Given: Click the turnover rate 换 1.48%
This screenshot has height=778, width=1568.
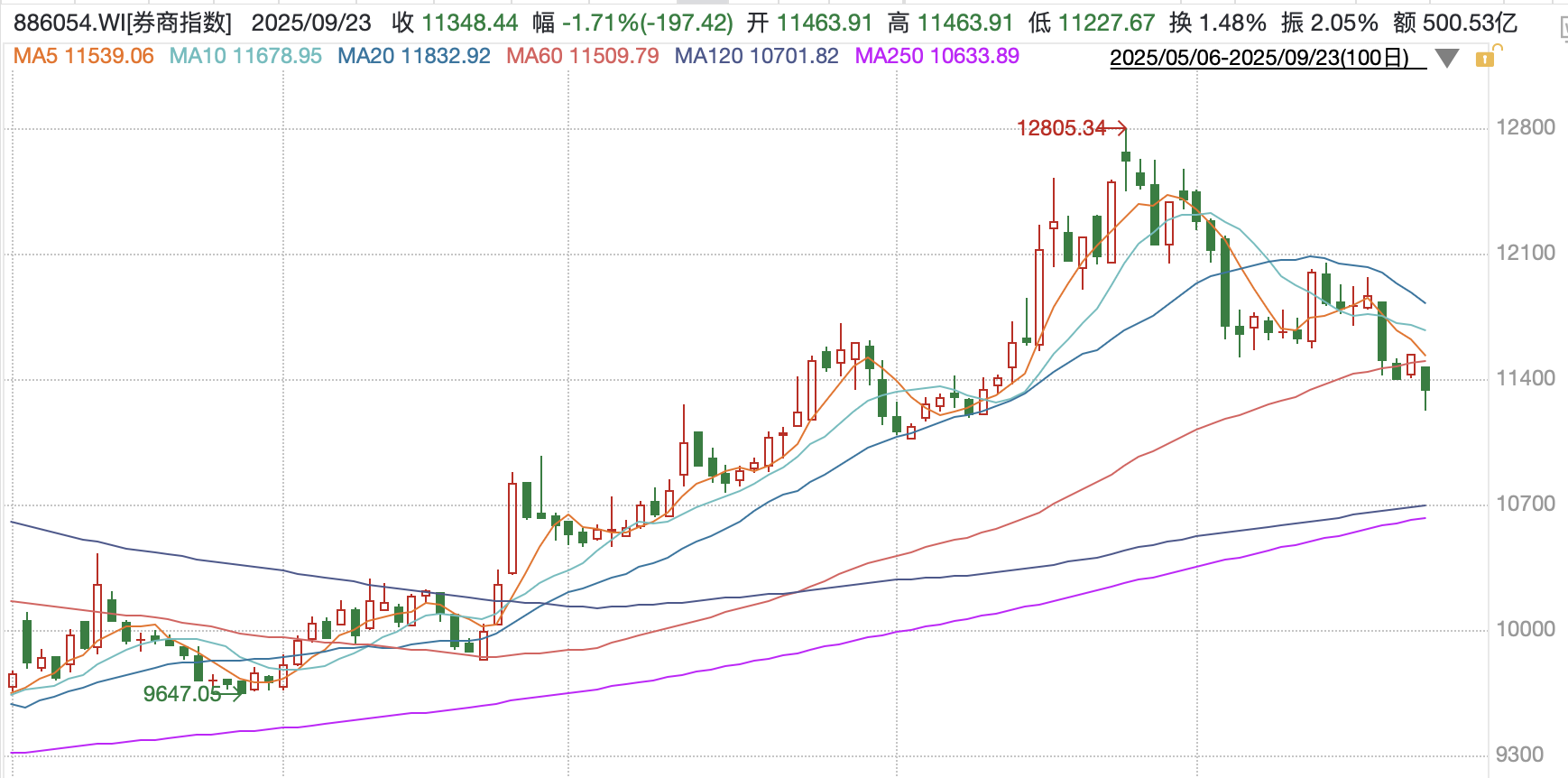Looking at the screenshot, I should (x=1218, y=23).
